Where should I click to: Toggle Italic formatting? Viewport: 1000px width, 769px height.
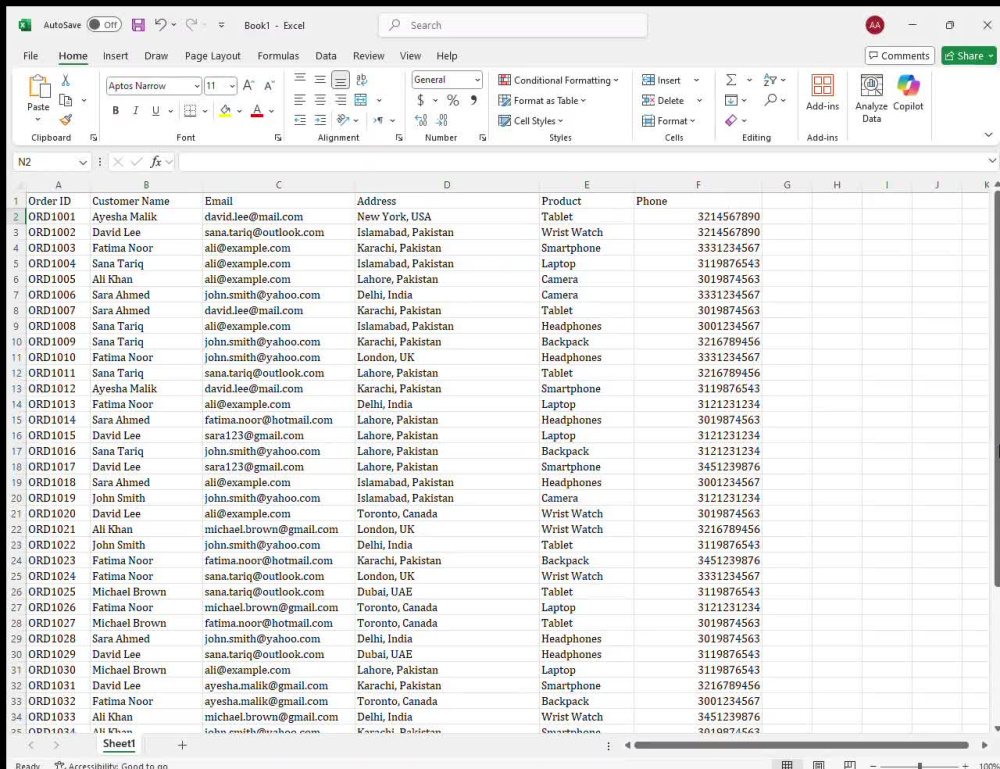135,110
